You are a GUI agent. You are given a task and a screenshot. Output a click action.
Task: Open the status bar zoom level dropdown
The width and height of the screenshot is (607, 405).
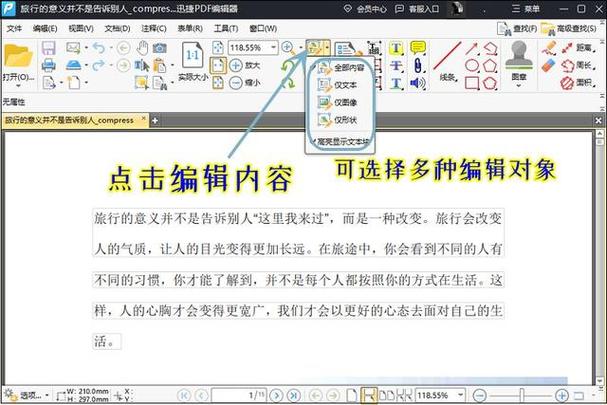461,395
